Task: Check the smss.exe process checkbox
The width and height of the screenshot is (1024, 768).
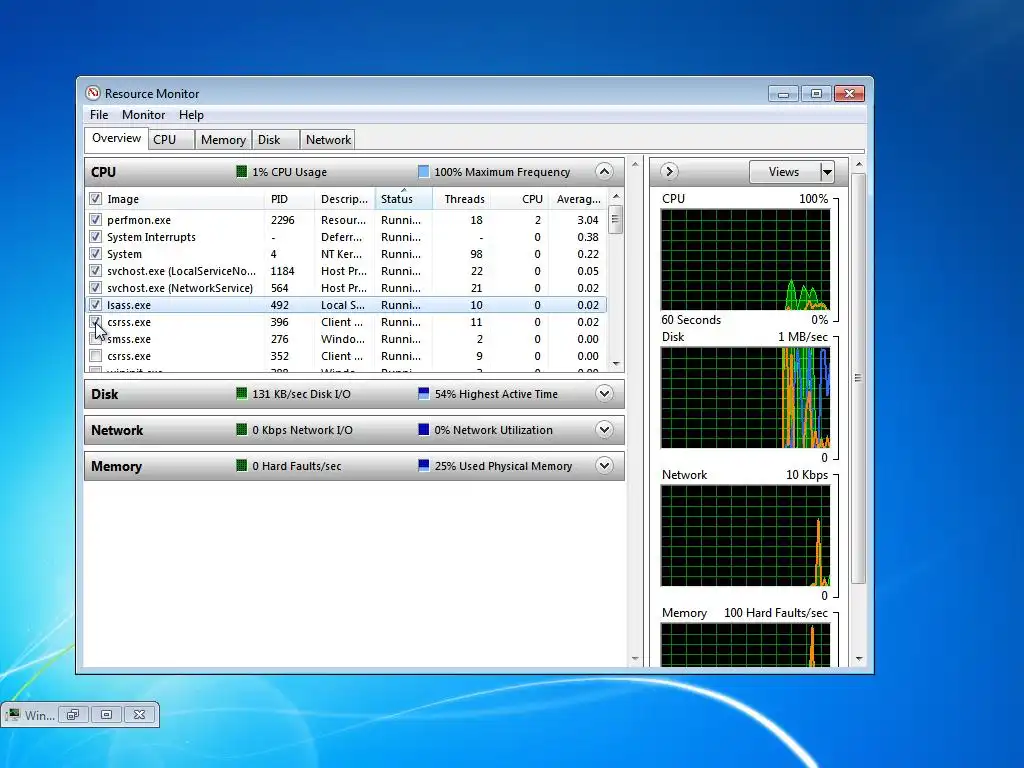Action: (x=95, y=339)
